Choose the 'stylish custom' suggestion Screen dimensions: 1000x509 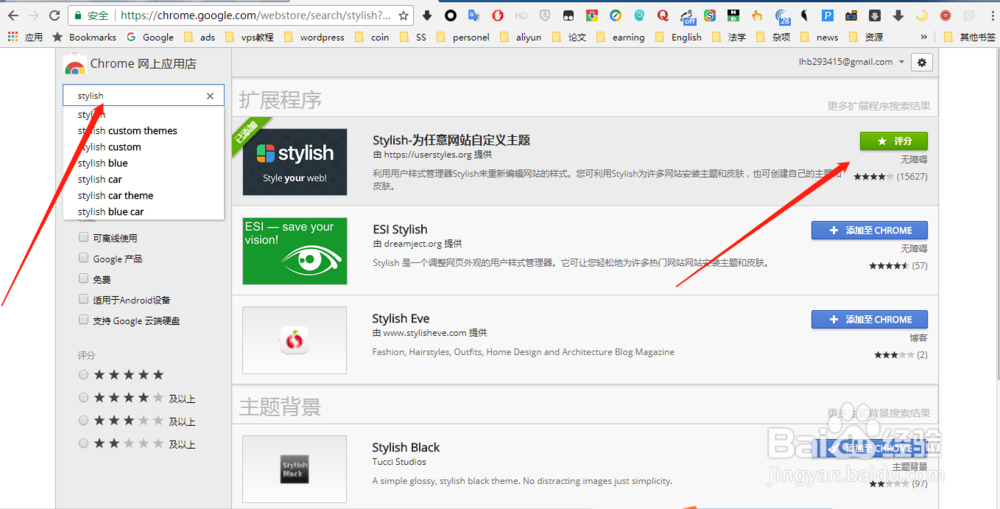[143, 147]
